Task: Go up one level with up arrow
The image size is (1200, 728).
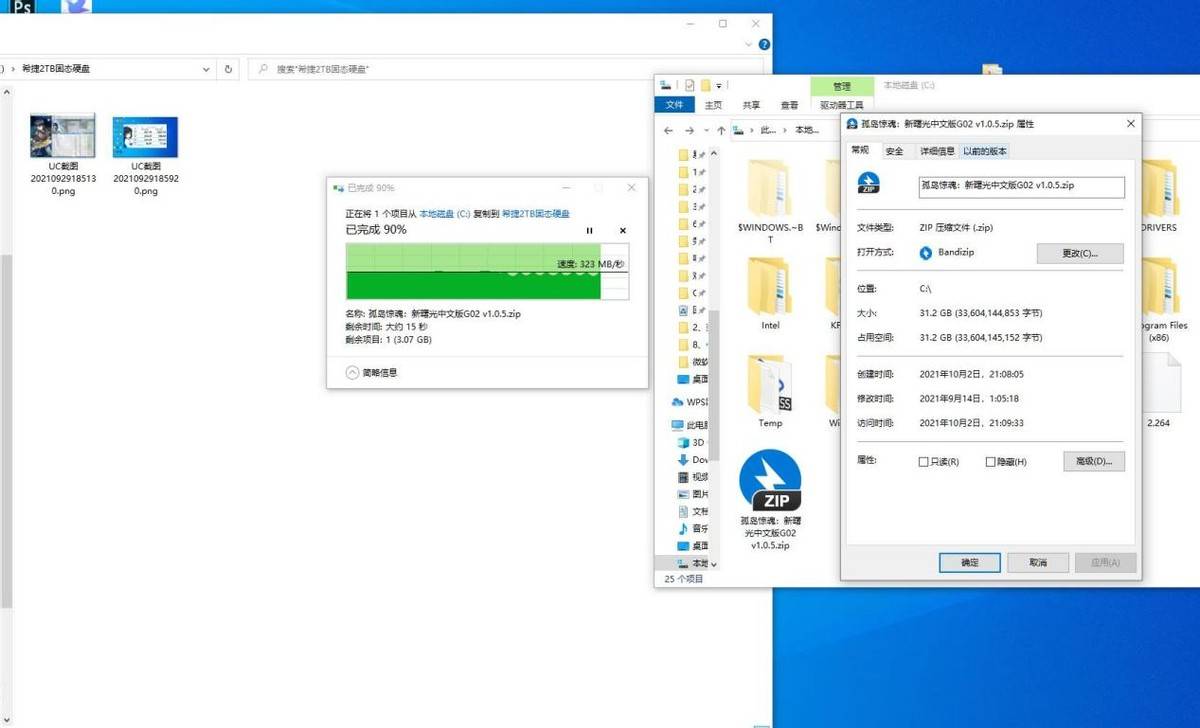Action: (x=721, y=130)
